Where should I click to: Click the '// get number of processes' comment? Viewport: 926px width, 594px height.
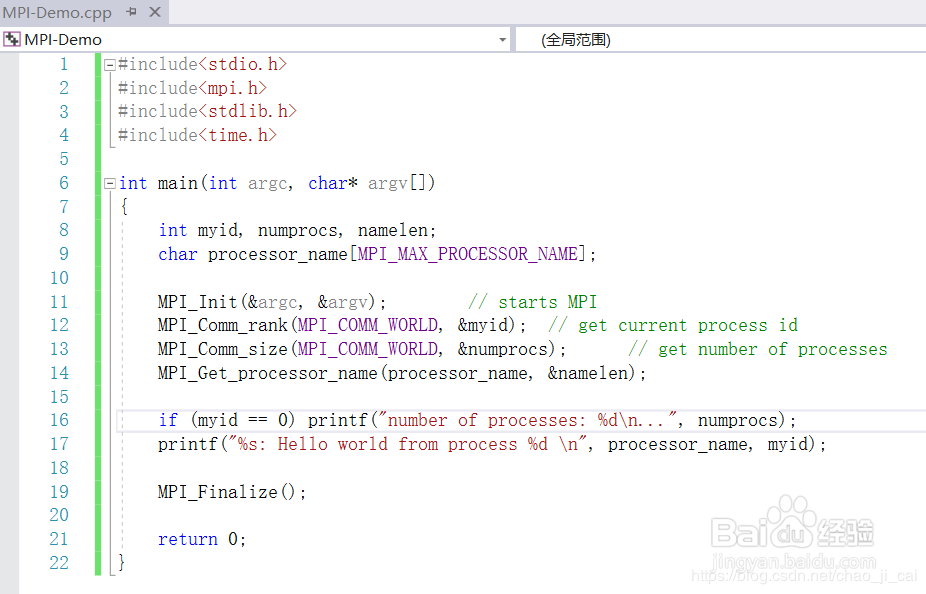click(758, 350)
